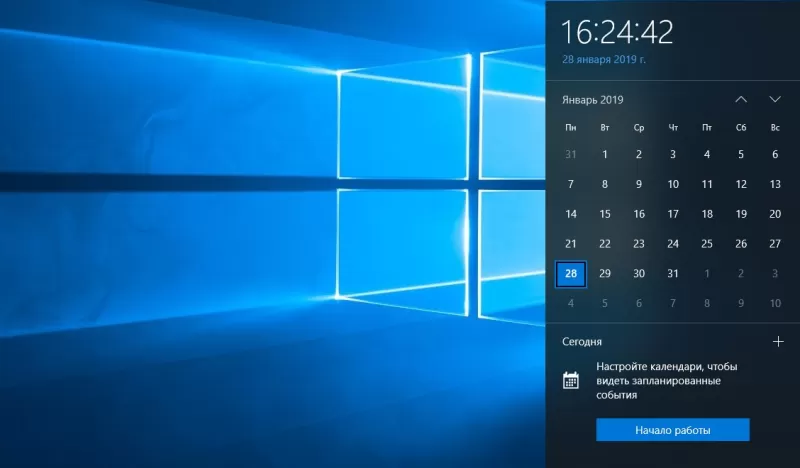Select January 7 in the calendar

coord(571,184)
